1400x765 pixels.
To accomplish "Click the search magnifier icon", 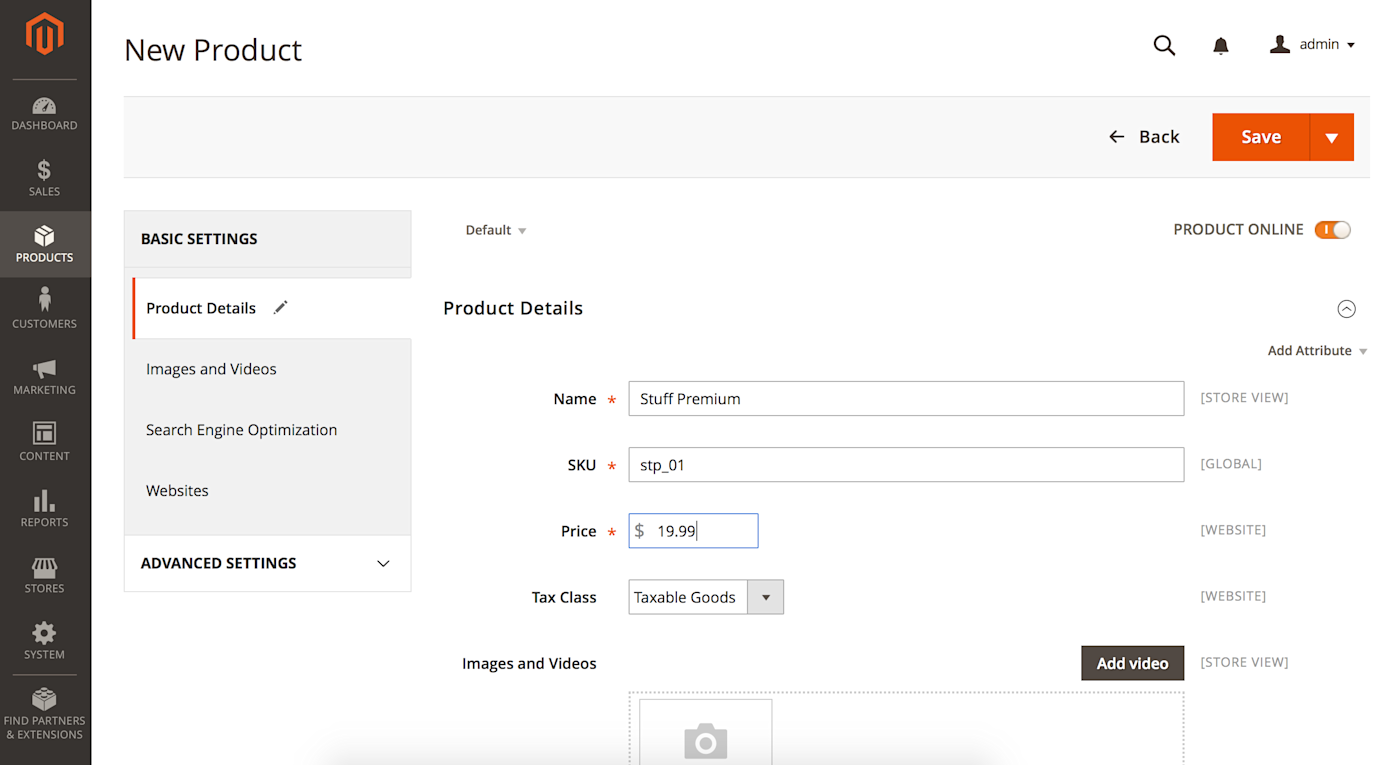I will [1164, 46].
